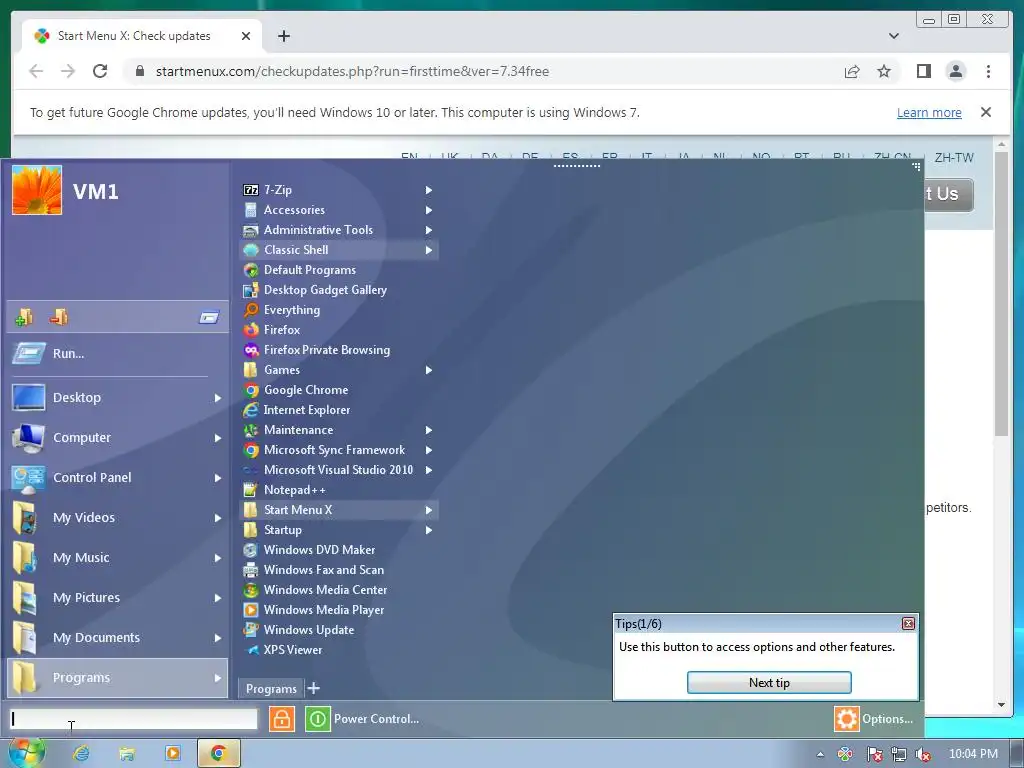Expand the Start Menu X submenu arrow

[x=429, y=510]
